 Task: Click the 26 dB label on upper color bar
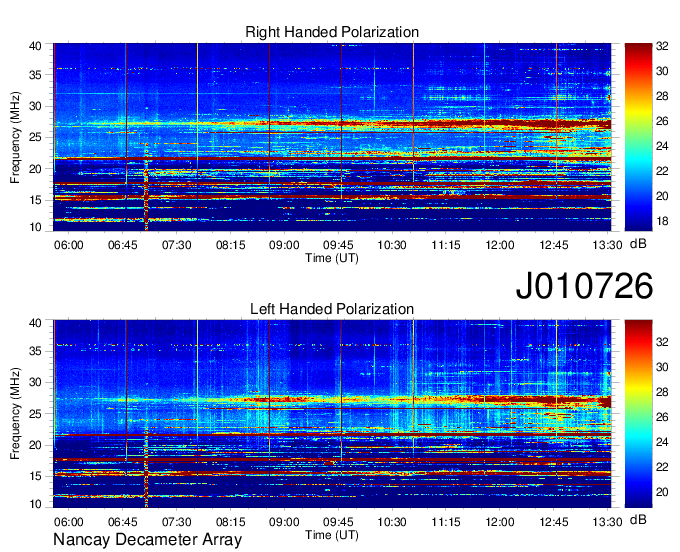[662, 121]
